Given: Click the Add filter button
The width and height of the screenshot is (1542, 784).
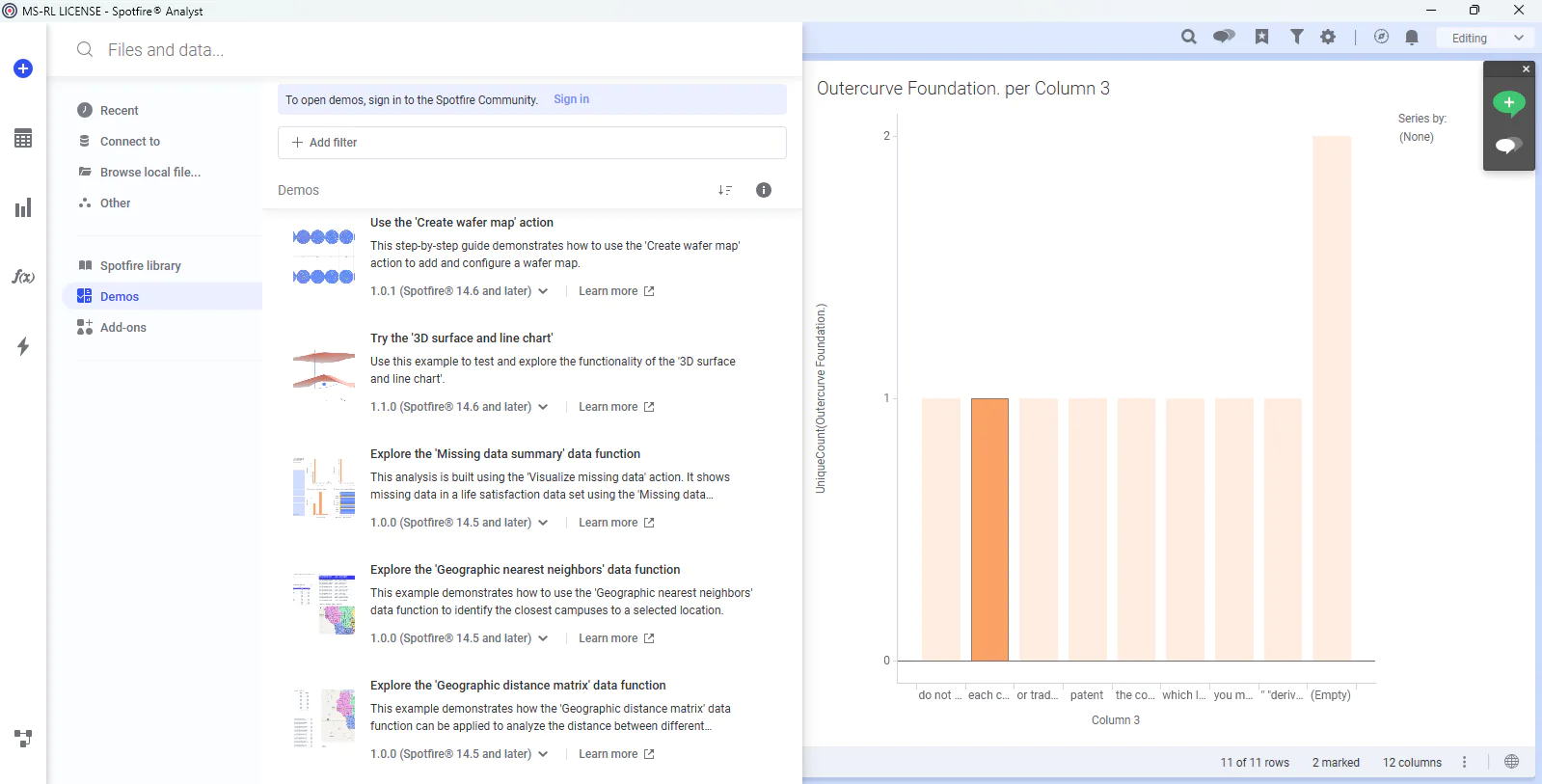Looking at the screenshot, I should click(x=532, y=143).
